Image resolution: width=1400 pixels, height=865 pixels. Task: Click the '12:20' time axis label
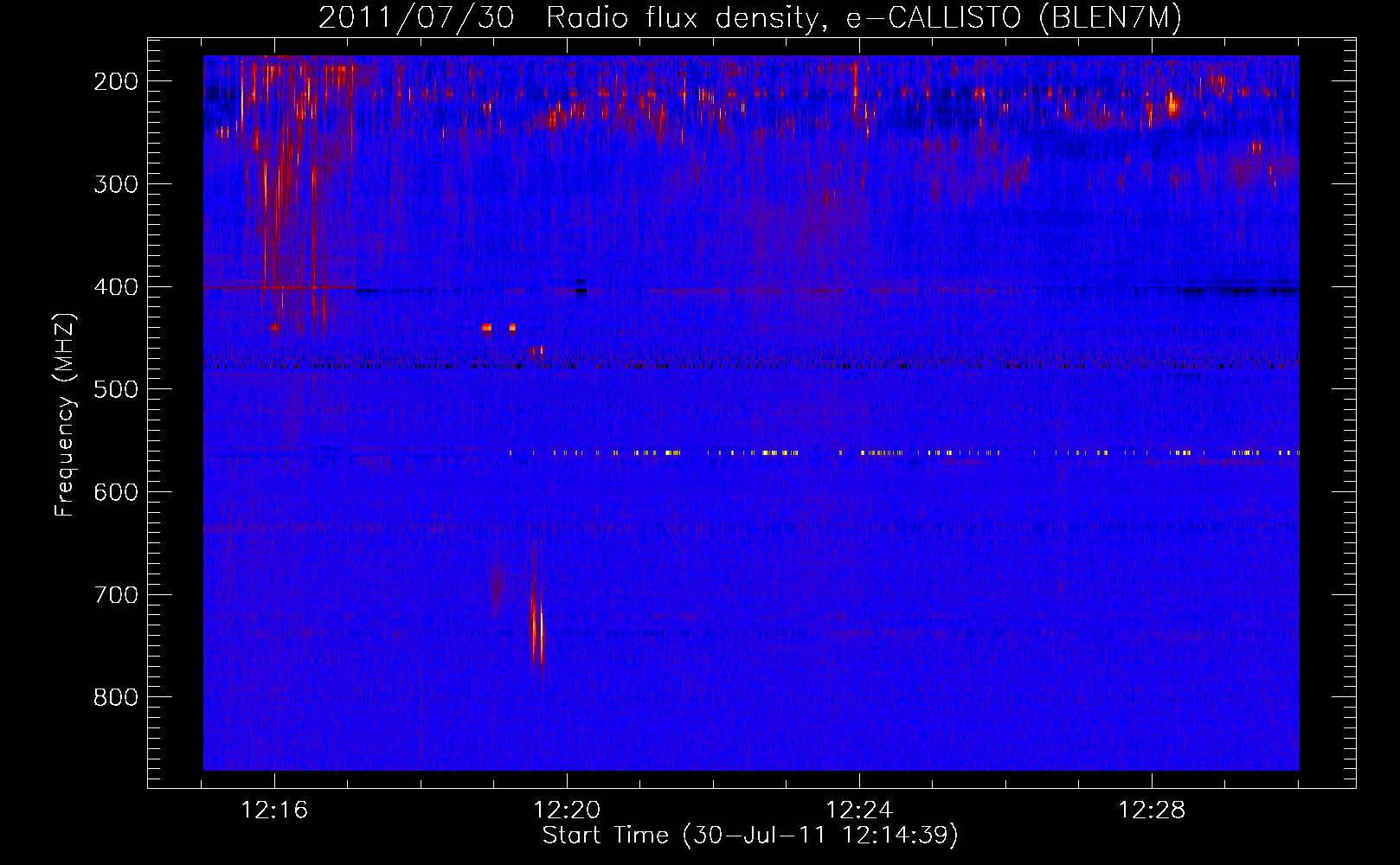coord(567,811)
